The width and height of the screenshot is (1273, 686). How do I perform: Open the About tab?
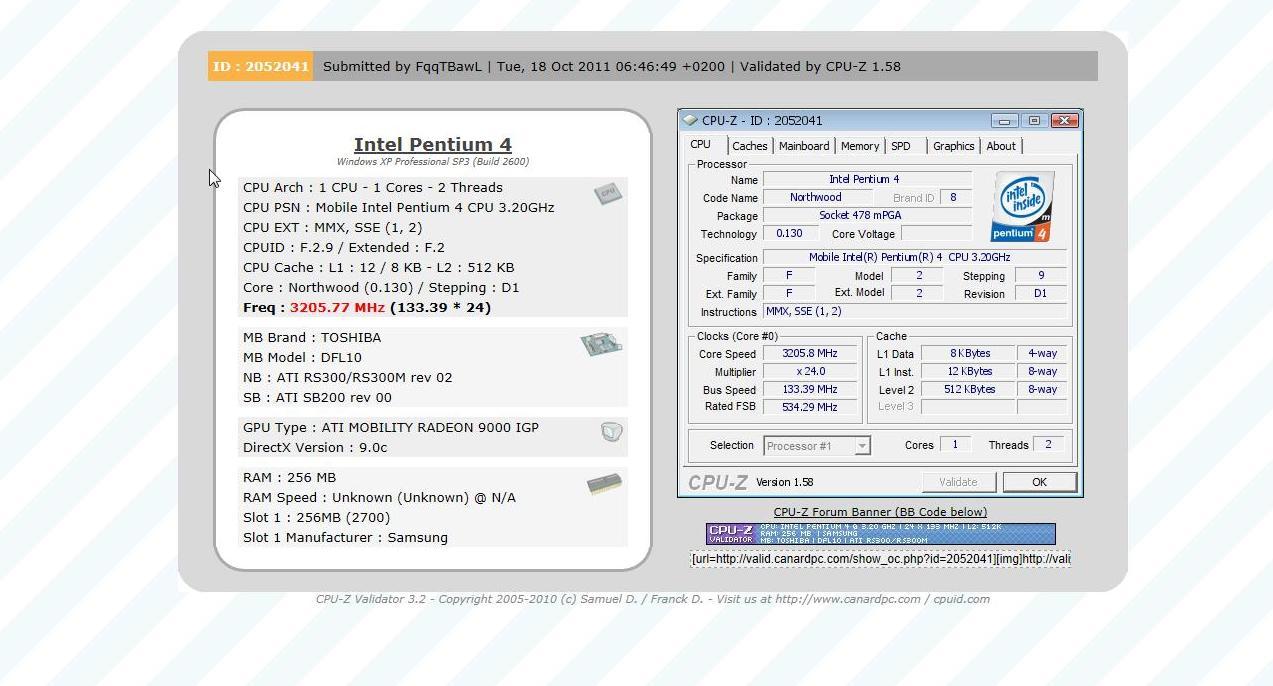[1001, 146]
